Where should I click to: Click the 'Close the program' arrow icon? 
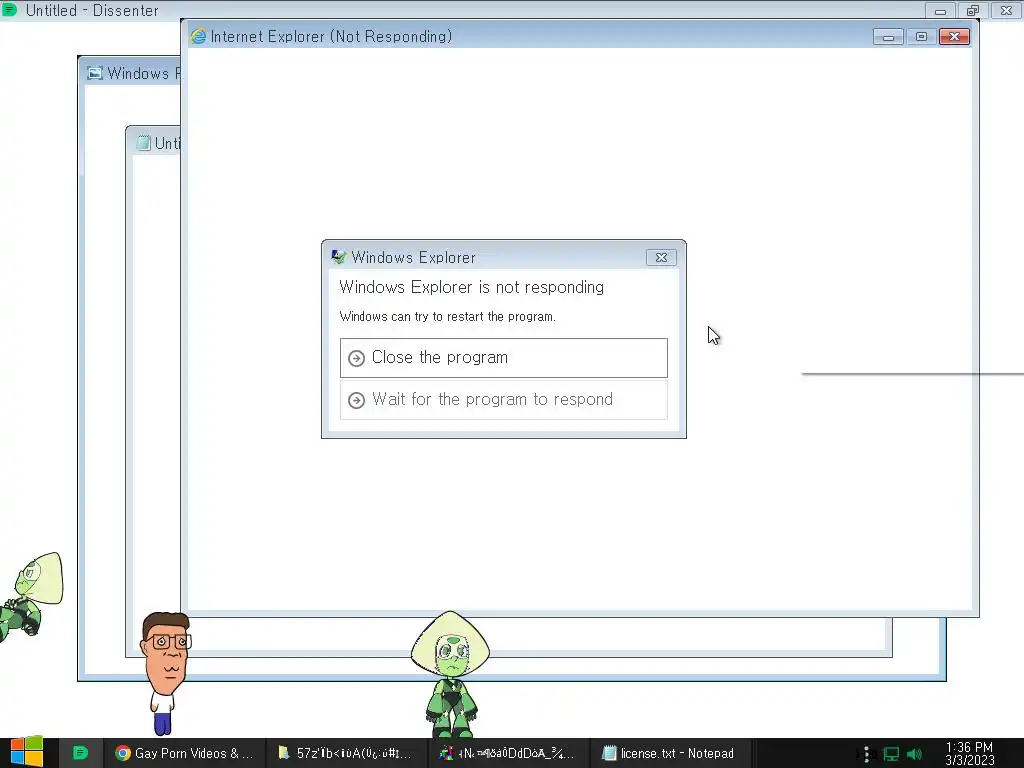pyautogui.click(x=356, y=358)
